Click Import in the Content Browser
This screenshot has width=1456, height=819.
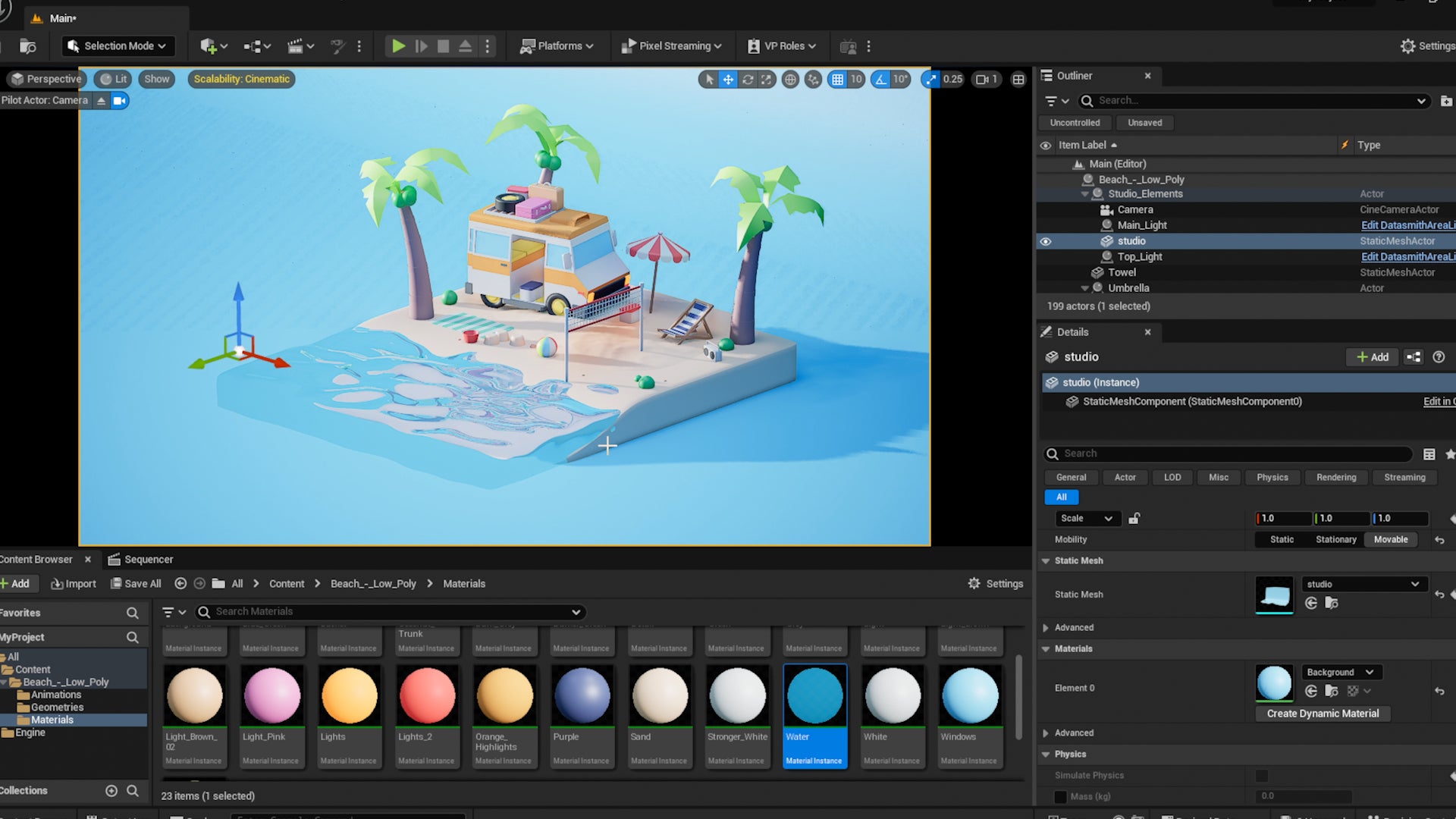74,584
